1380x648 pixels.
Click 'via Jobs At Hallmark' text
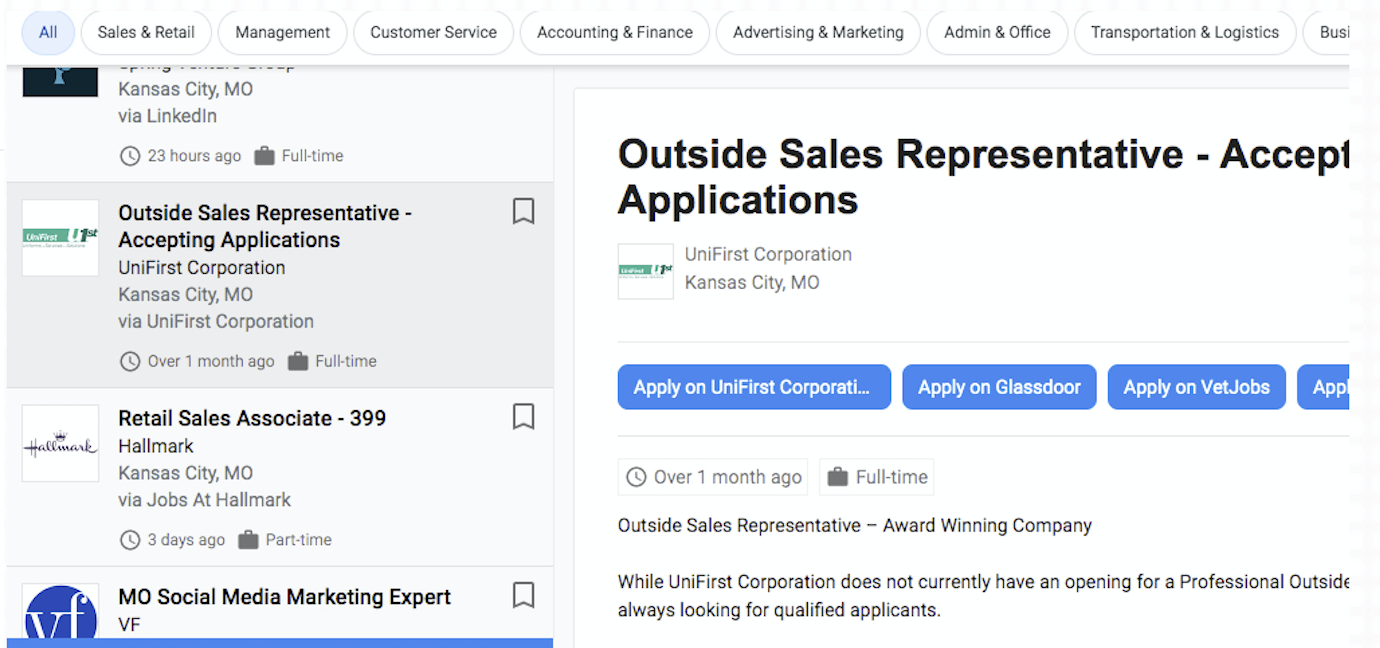(x=204, y=499)
